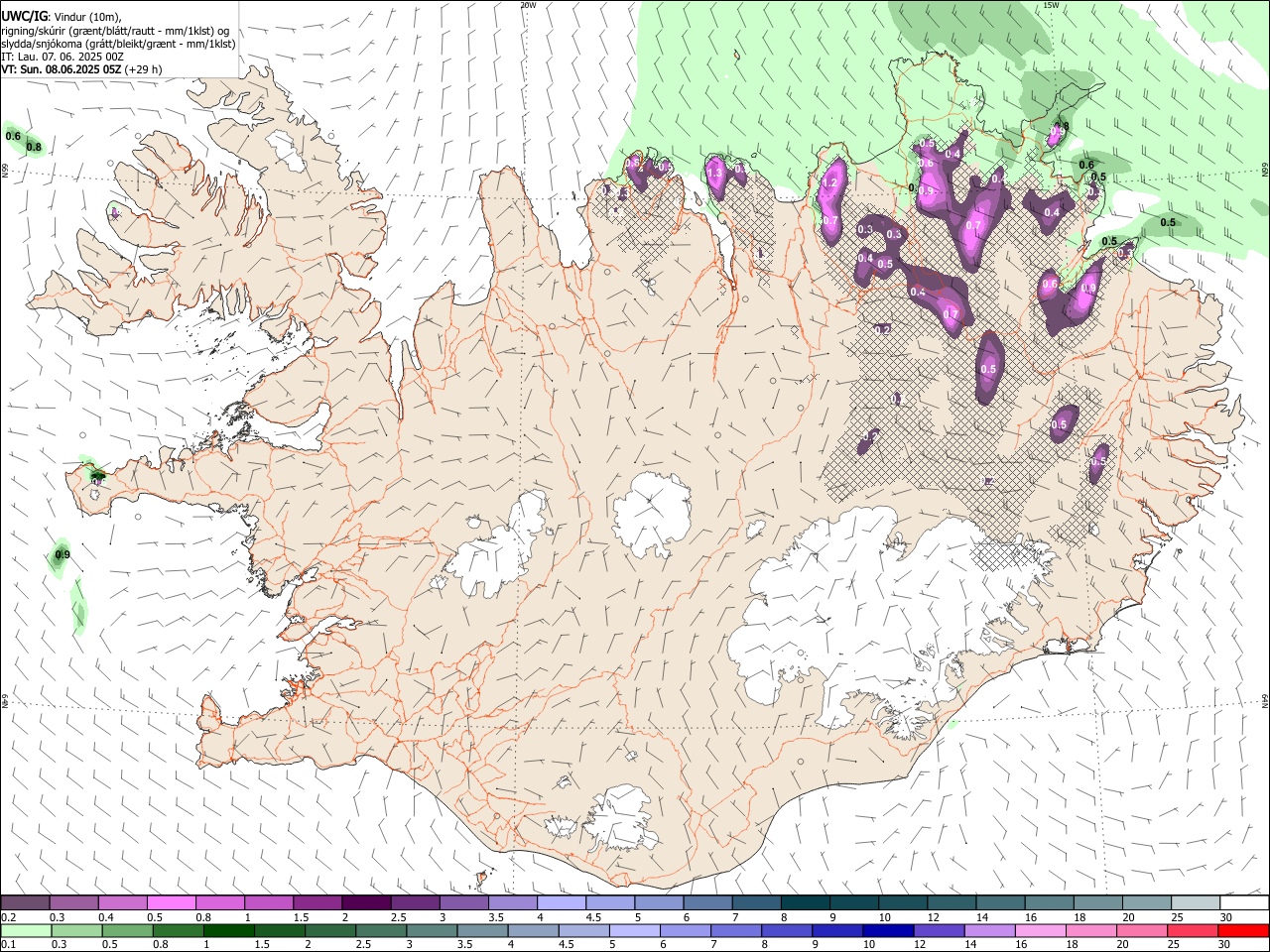Select red-pink swatch labeled 25 in lower legend
This screenshot has height=952, width=1270.
(x=1192, y=930)
